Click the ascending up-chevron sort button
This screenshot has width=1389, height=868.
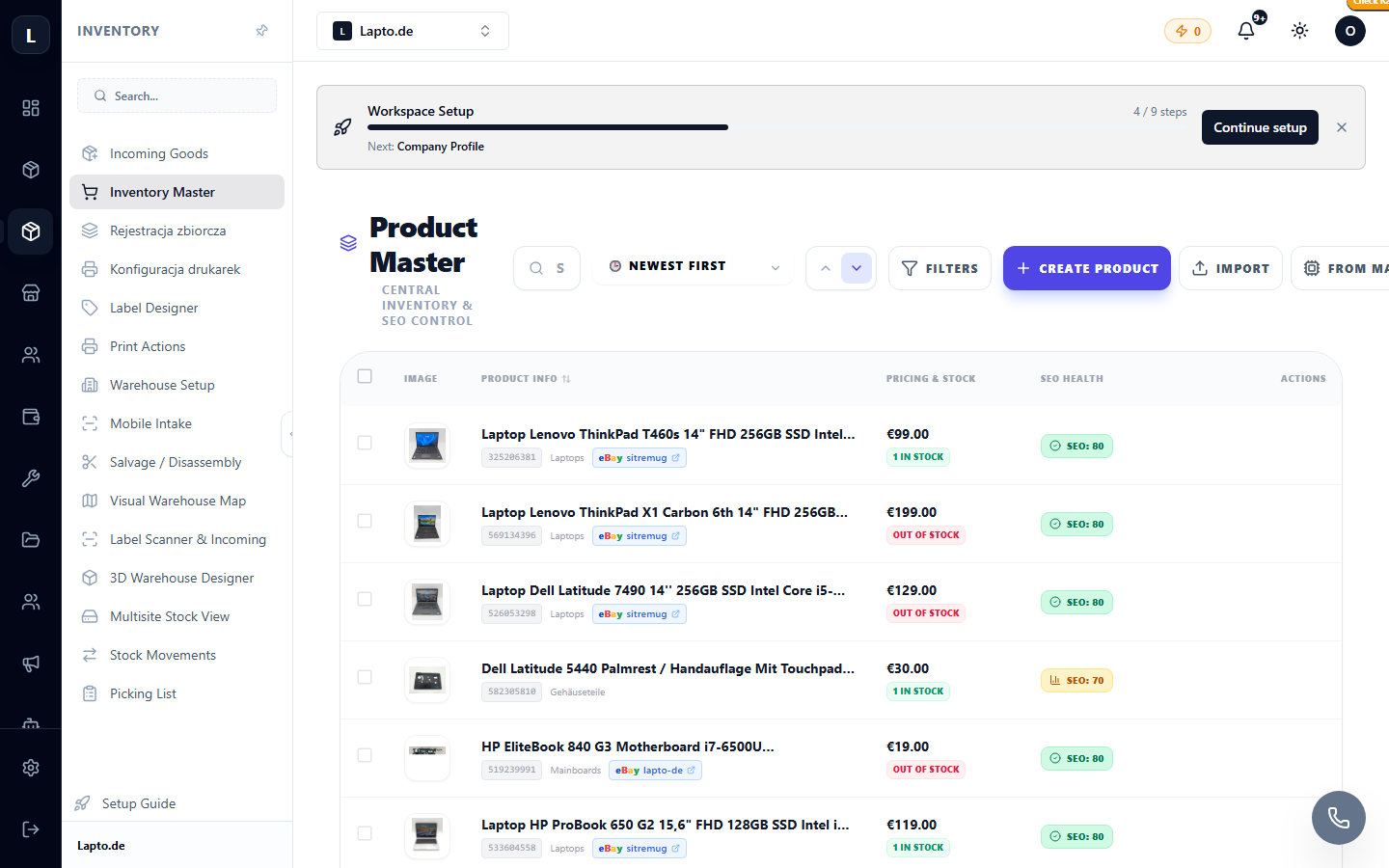[825, 268]
